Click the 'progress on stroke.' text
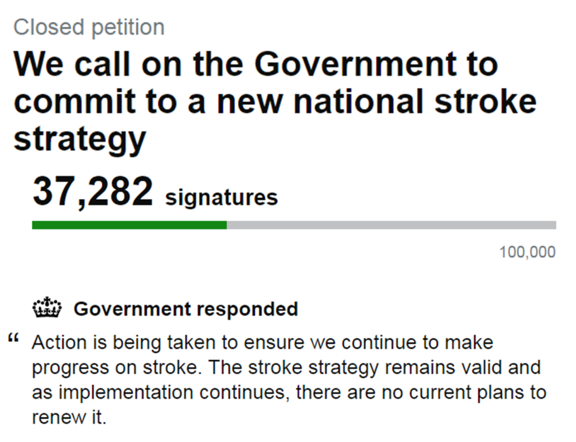 coord(117,367)
